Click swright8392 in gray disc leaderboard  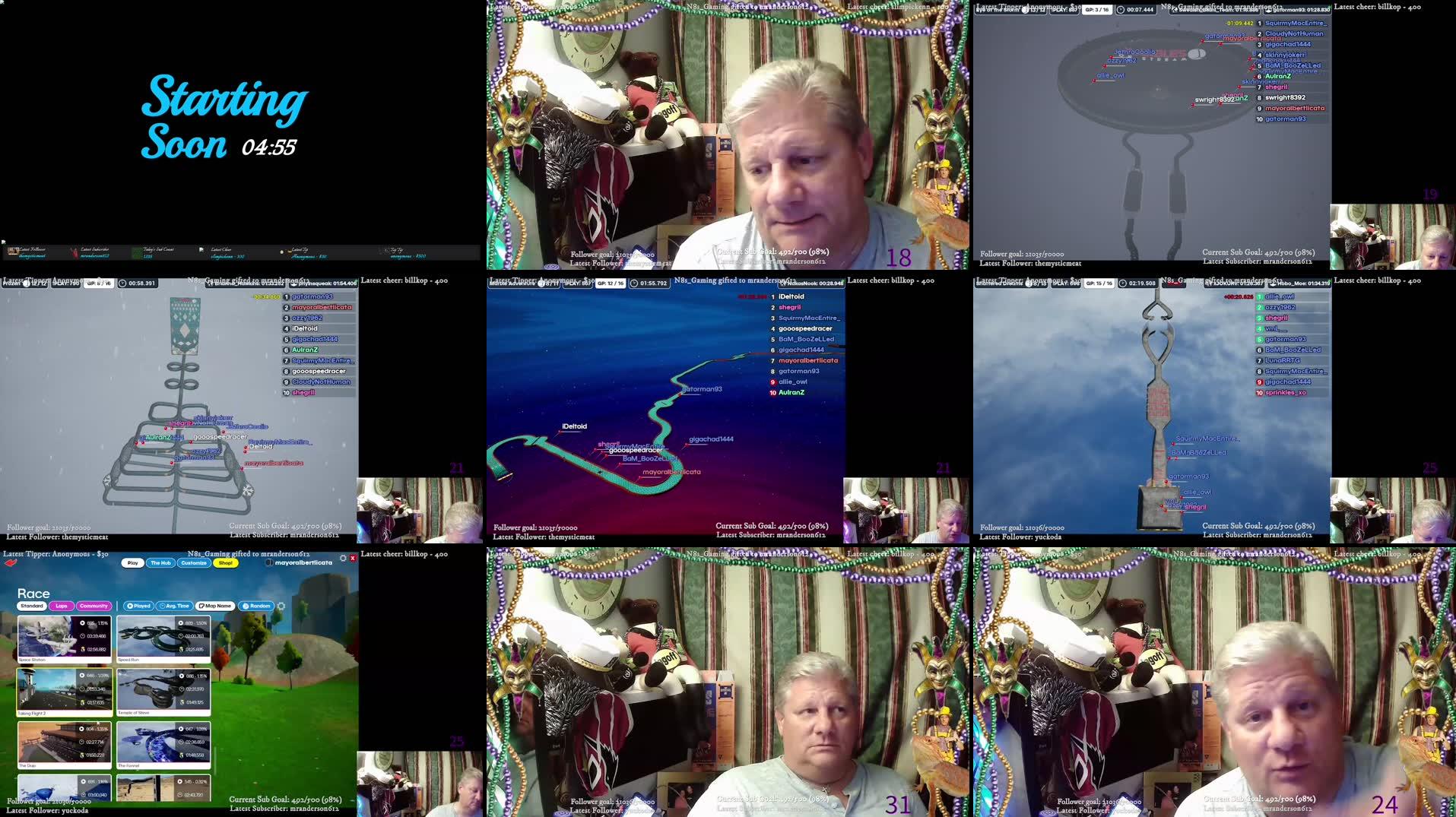pos(1285,97)
